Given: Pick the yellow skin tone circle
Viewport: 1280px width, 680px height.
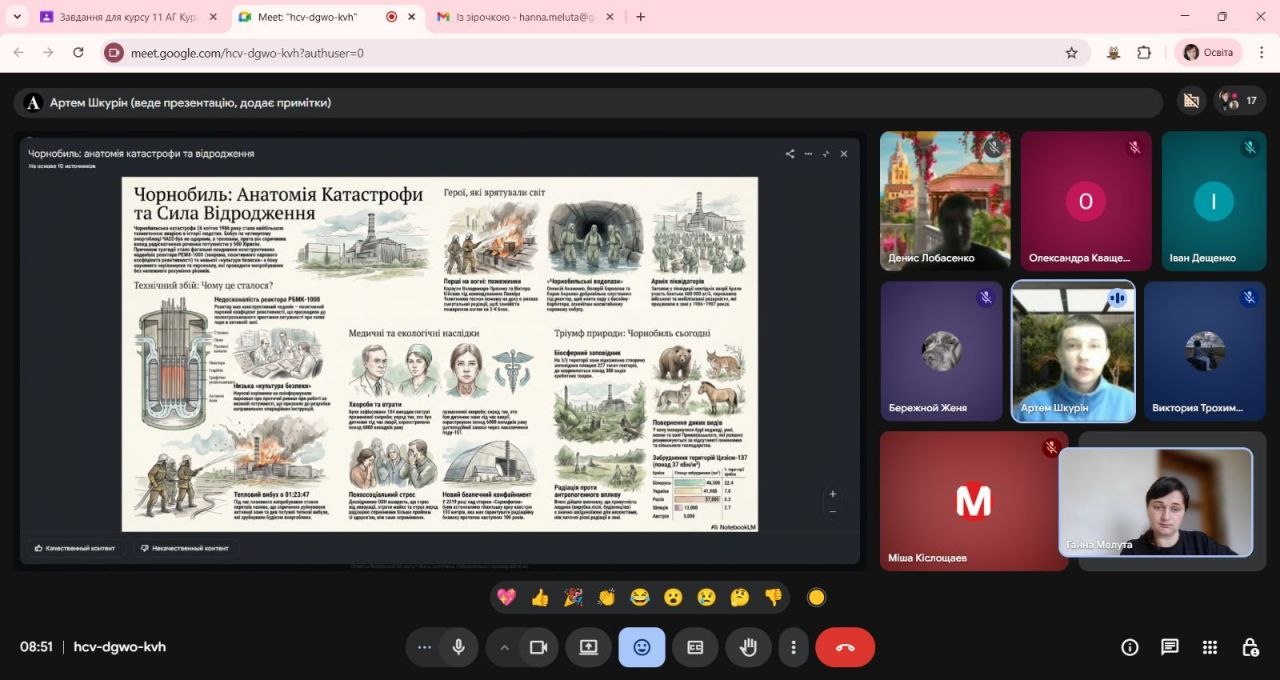Looking at the screenshot, I should click(816, 598).
